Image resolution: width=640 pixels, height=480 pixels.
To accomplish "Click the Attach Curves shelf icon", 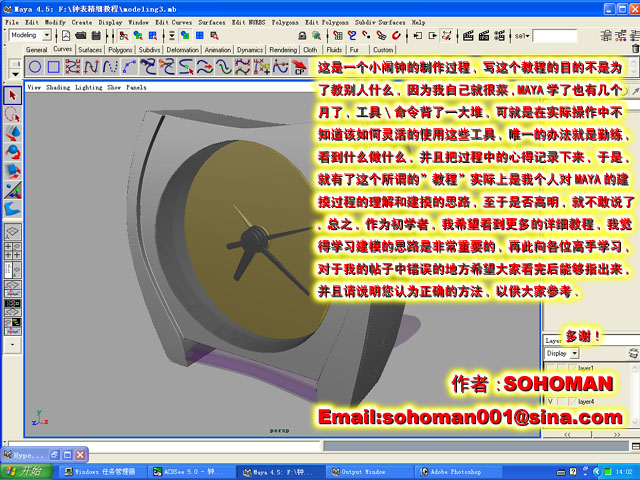I will point(147,67).
